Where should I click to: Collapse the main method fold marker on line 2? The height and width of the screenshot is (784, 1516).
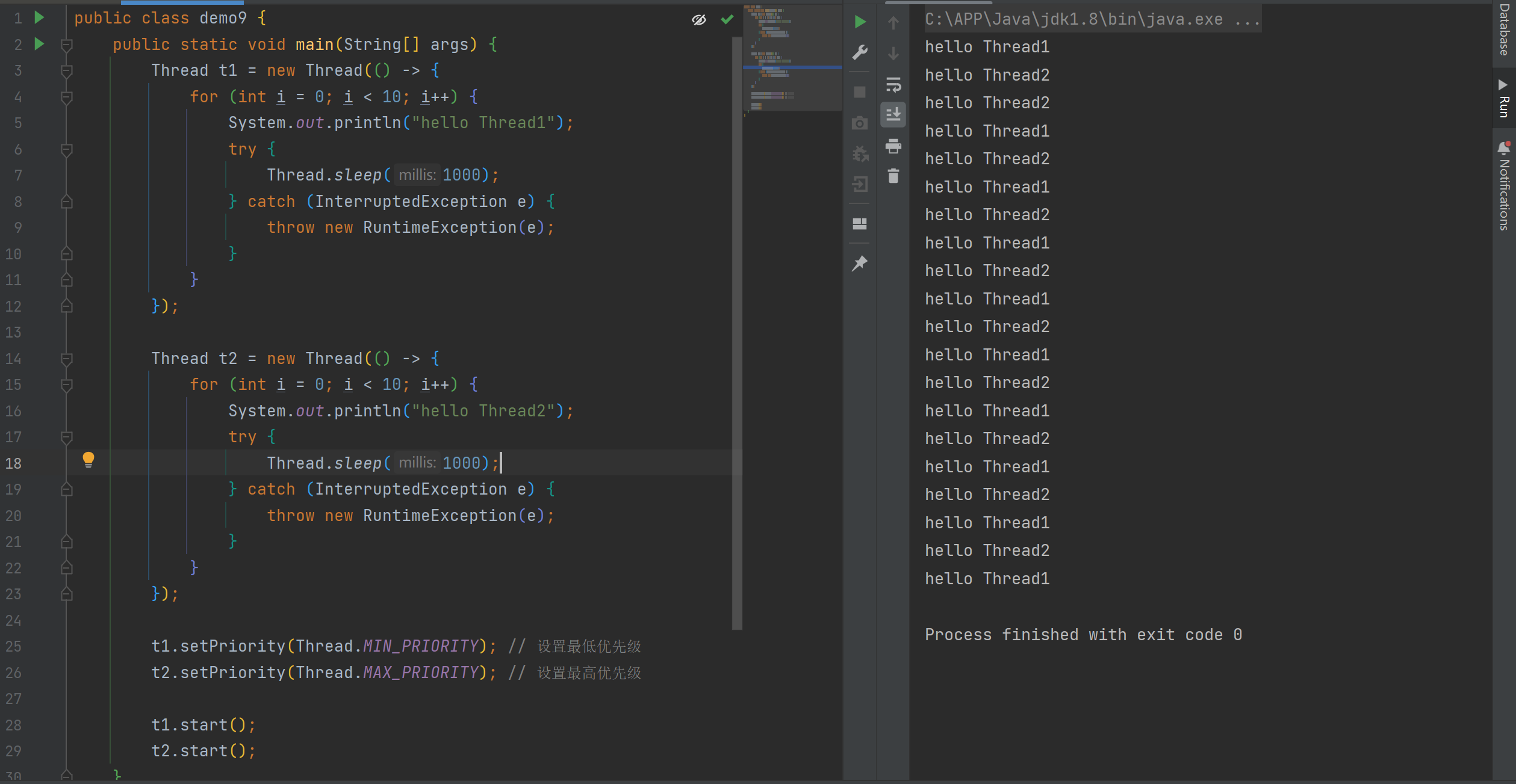(x=67, y=45)
